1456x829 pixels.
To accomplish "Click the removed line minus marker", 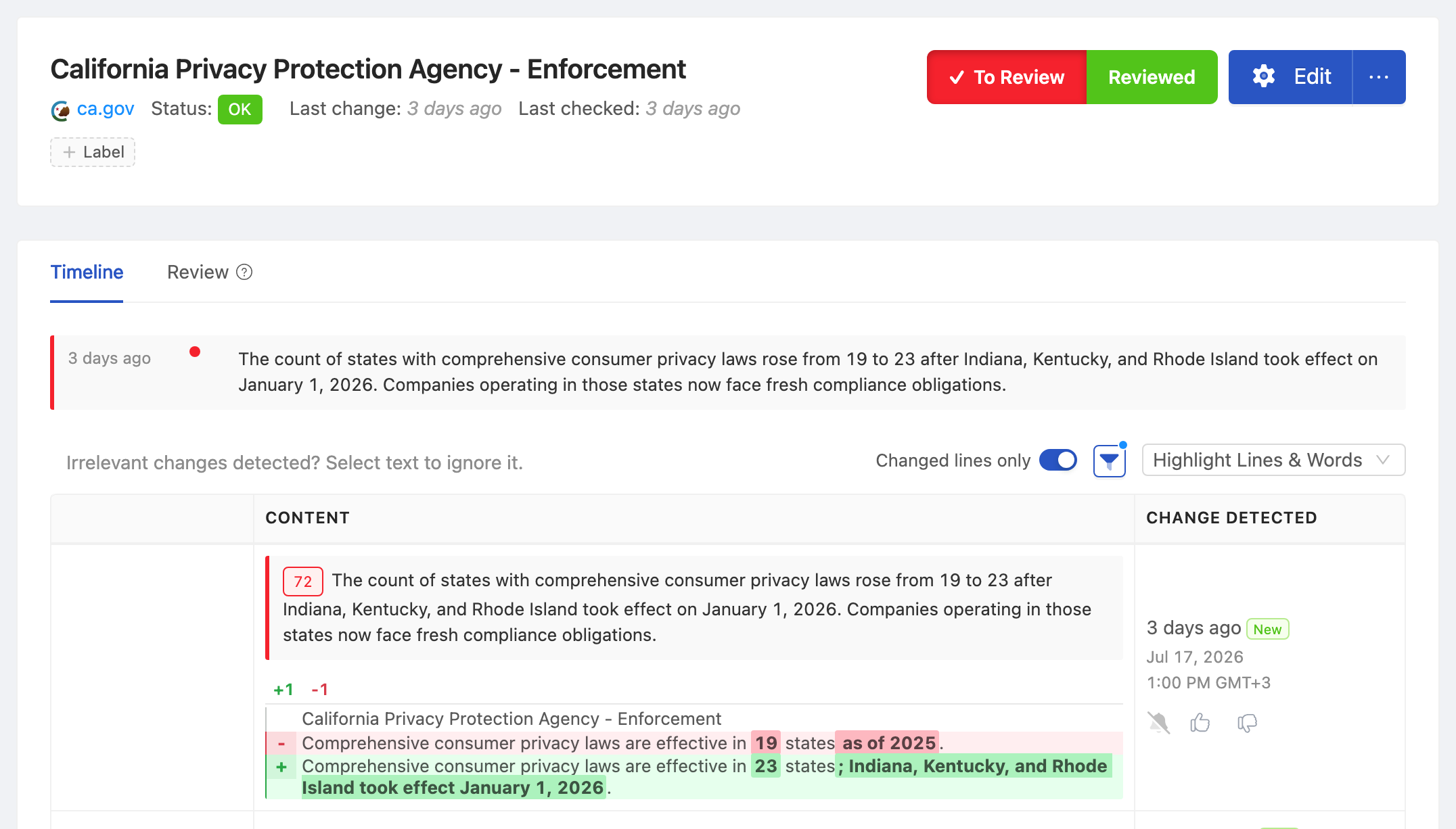I will (x=281, y=744).
